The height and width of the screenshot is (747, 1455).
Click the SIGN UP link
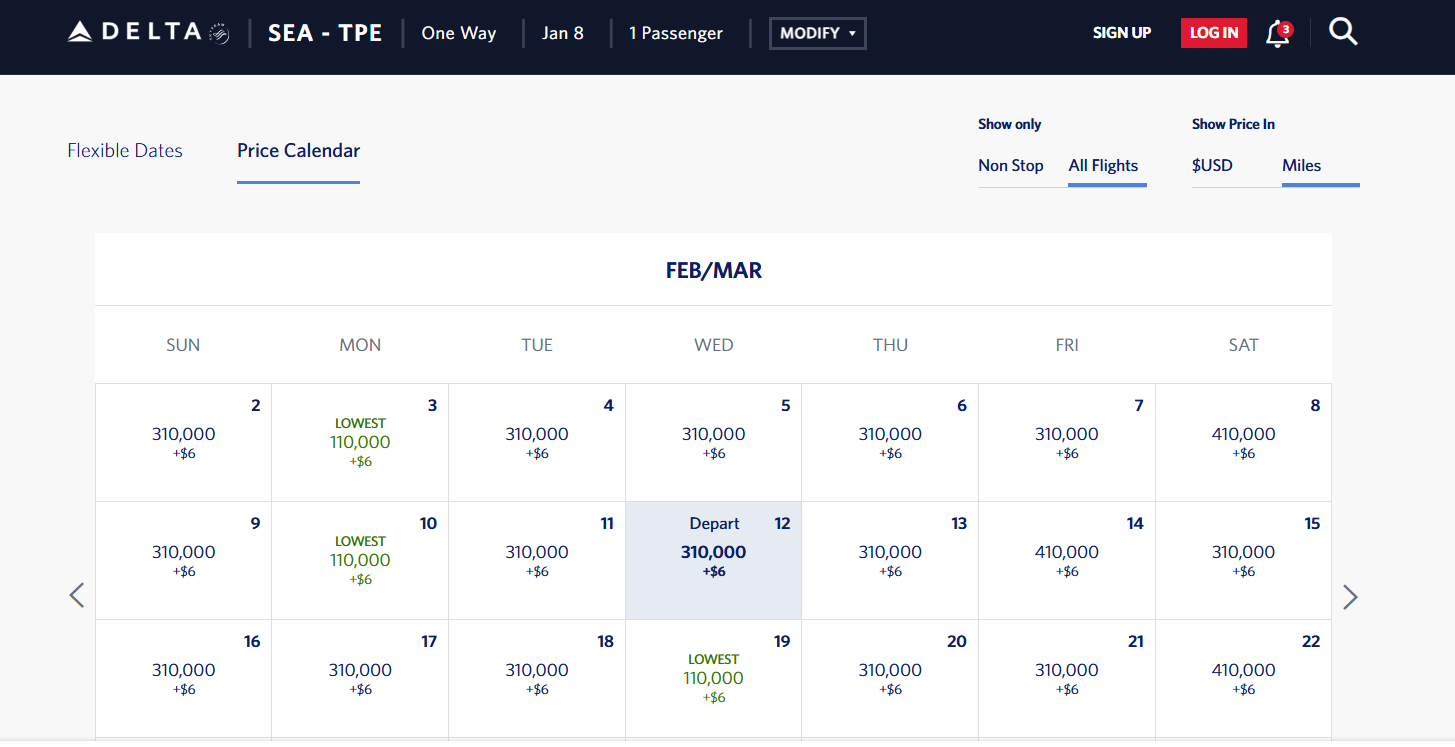coord(1121,33)
